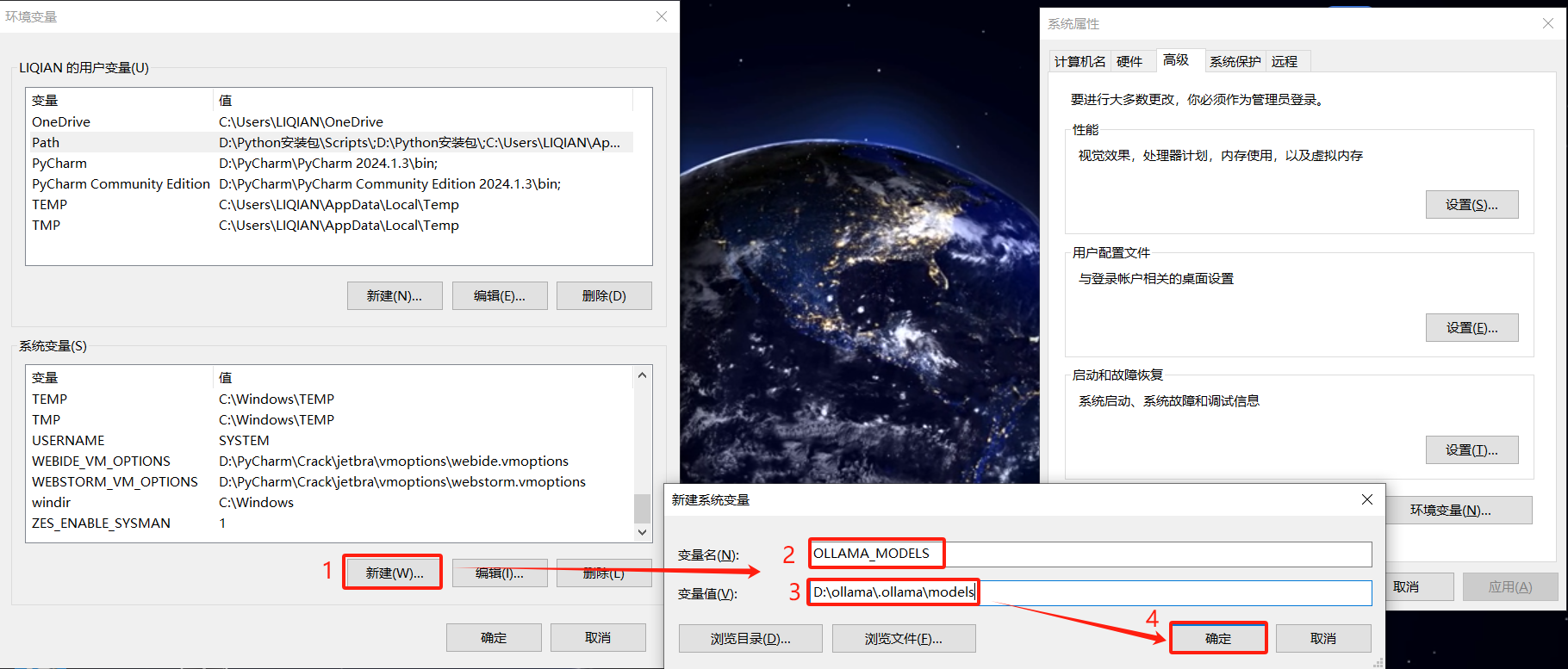Screen dimensions: 1568x669
Task: Click 确定 in the 环境变量 window
Action: tap(494, 637)
